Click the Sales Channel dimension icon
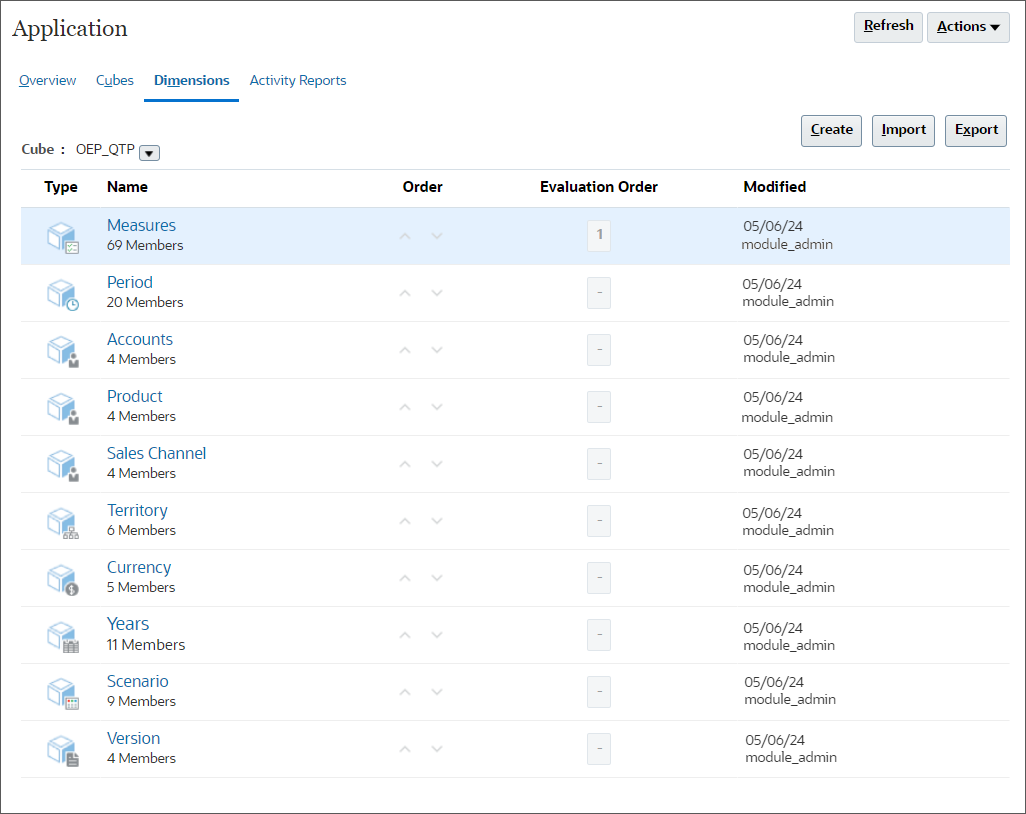 click(x=61, y=464)
